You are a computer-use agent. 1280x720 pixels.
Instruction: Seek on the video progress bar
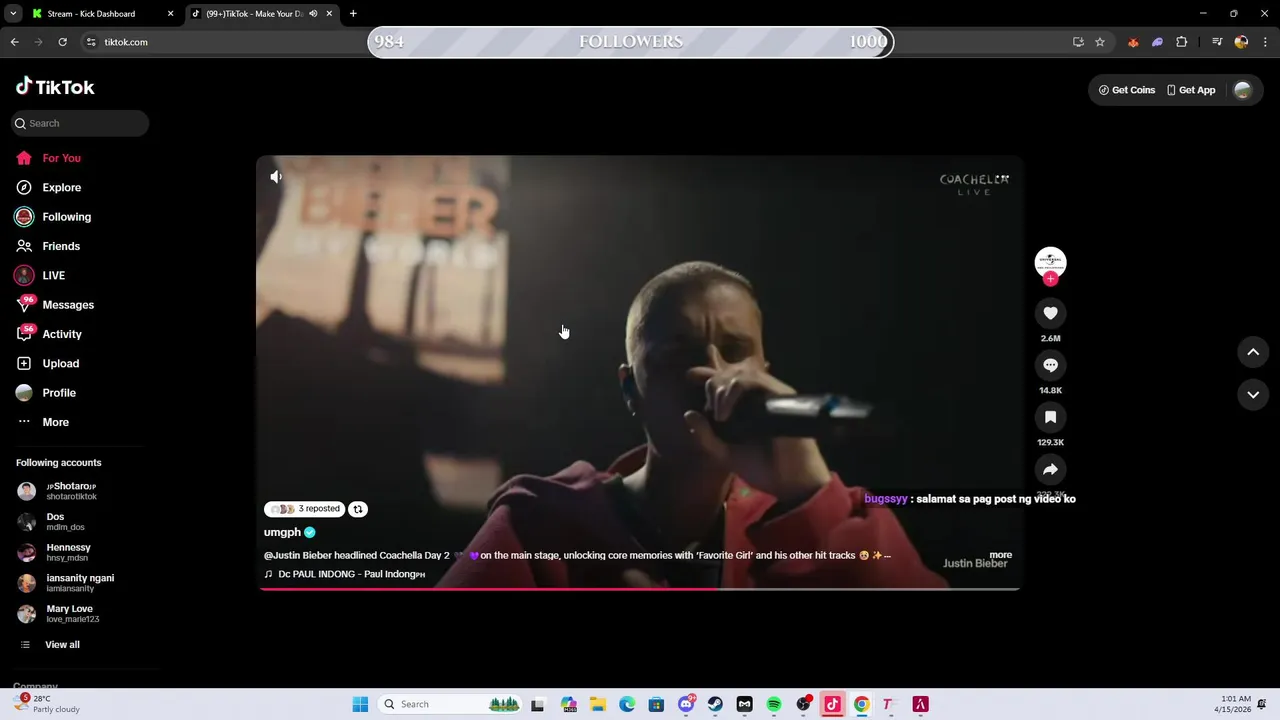click(640, 589)
